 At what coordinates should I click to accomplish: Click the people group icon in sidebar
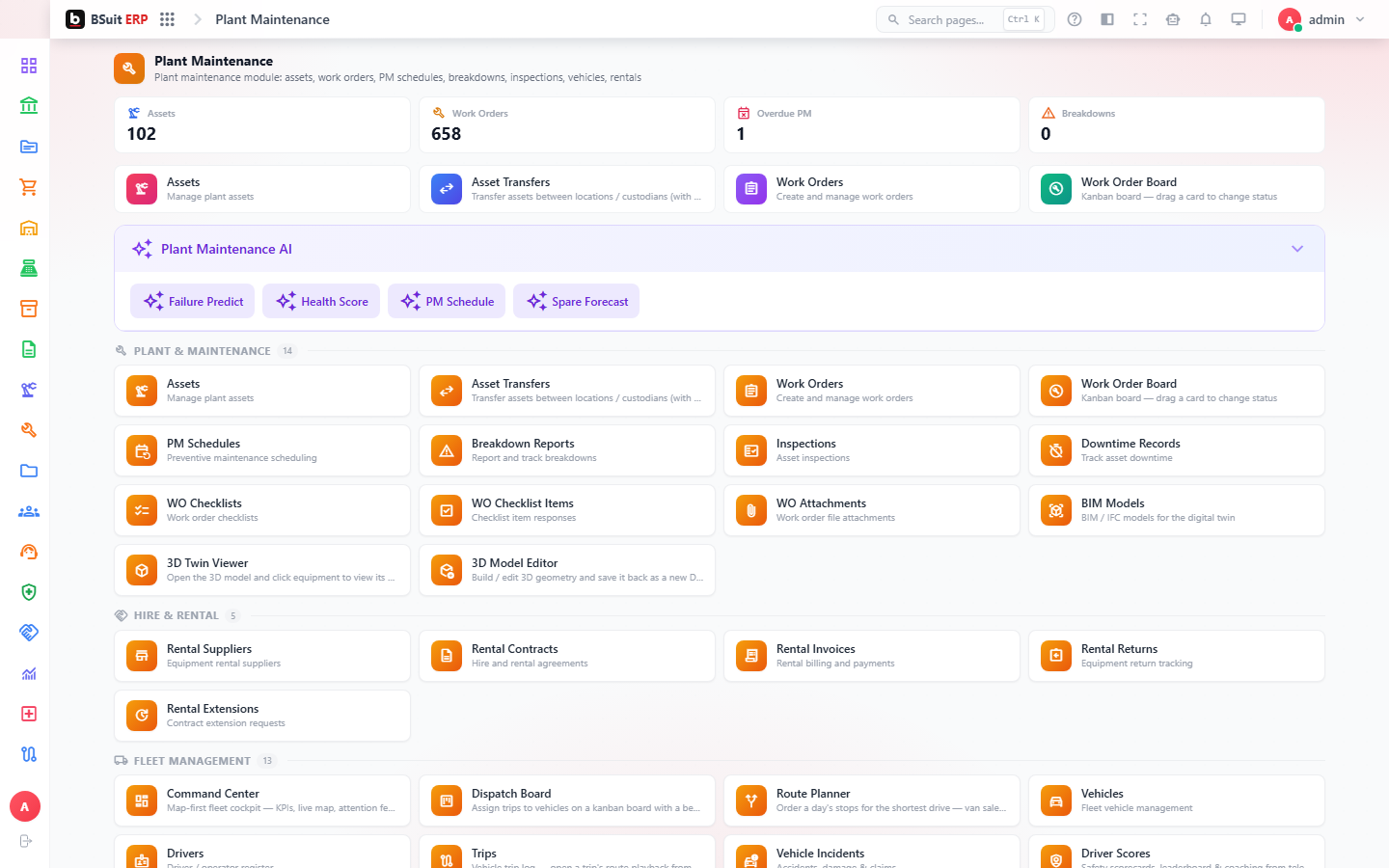29,511
